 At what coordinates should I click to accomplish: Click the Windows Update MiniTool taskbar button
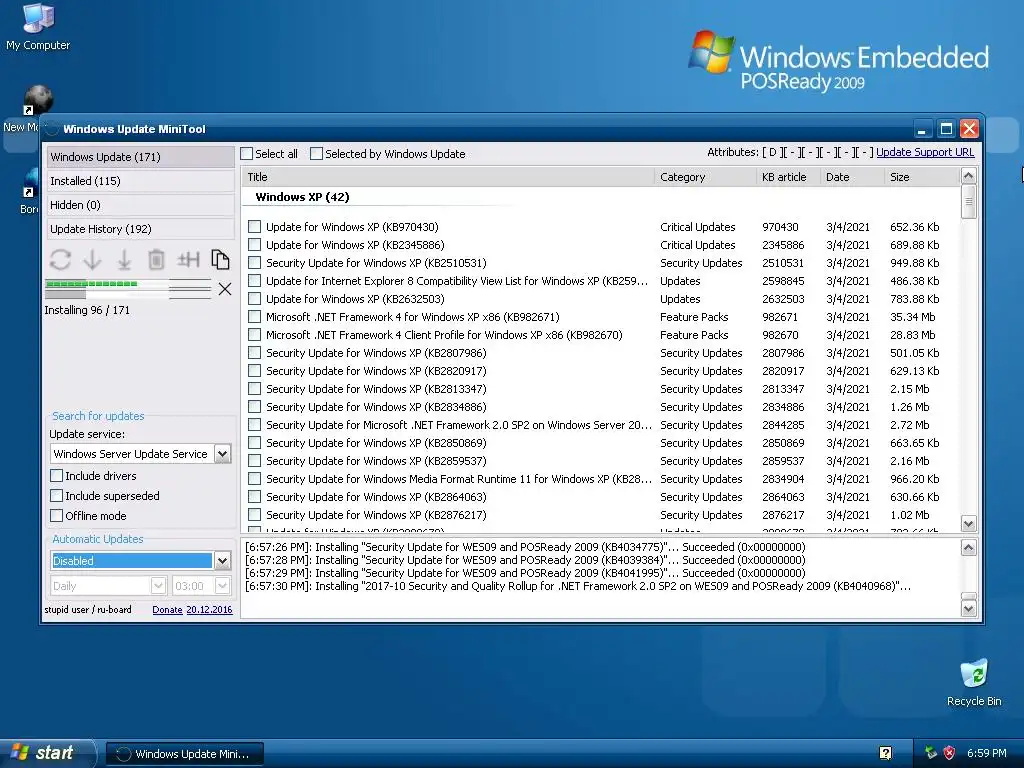point(185,754)
